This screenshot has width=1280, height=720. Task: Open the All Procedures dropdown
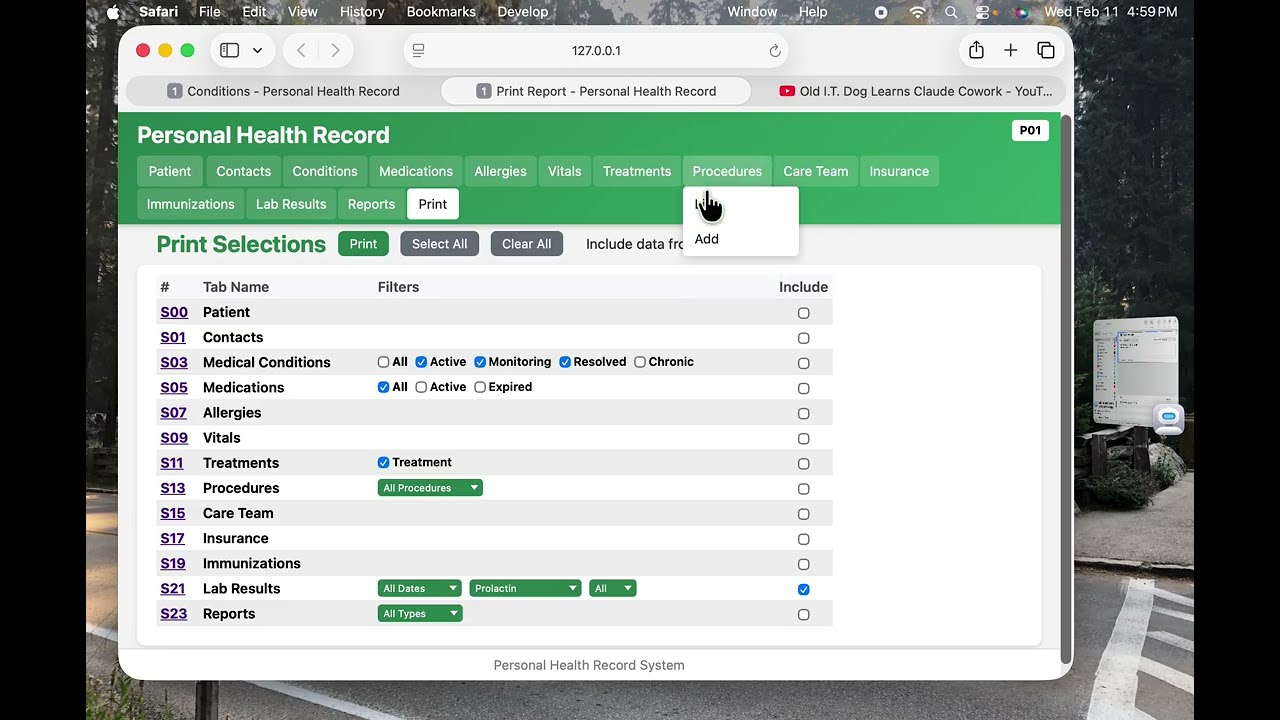click(430, 488)
